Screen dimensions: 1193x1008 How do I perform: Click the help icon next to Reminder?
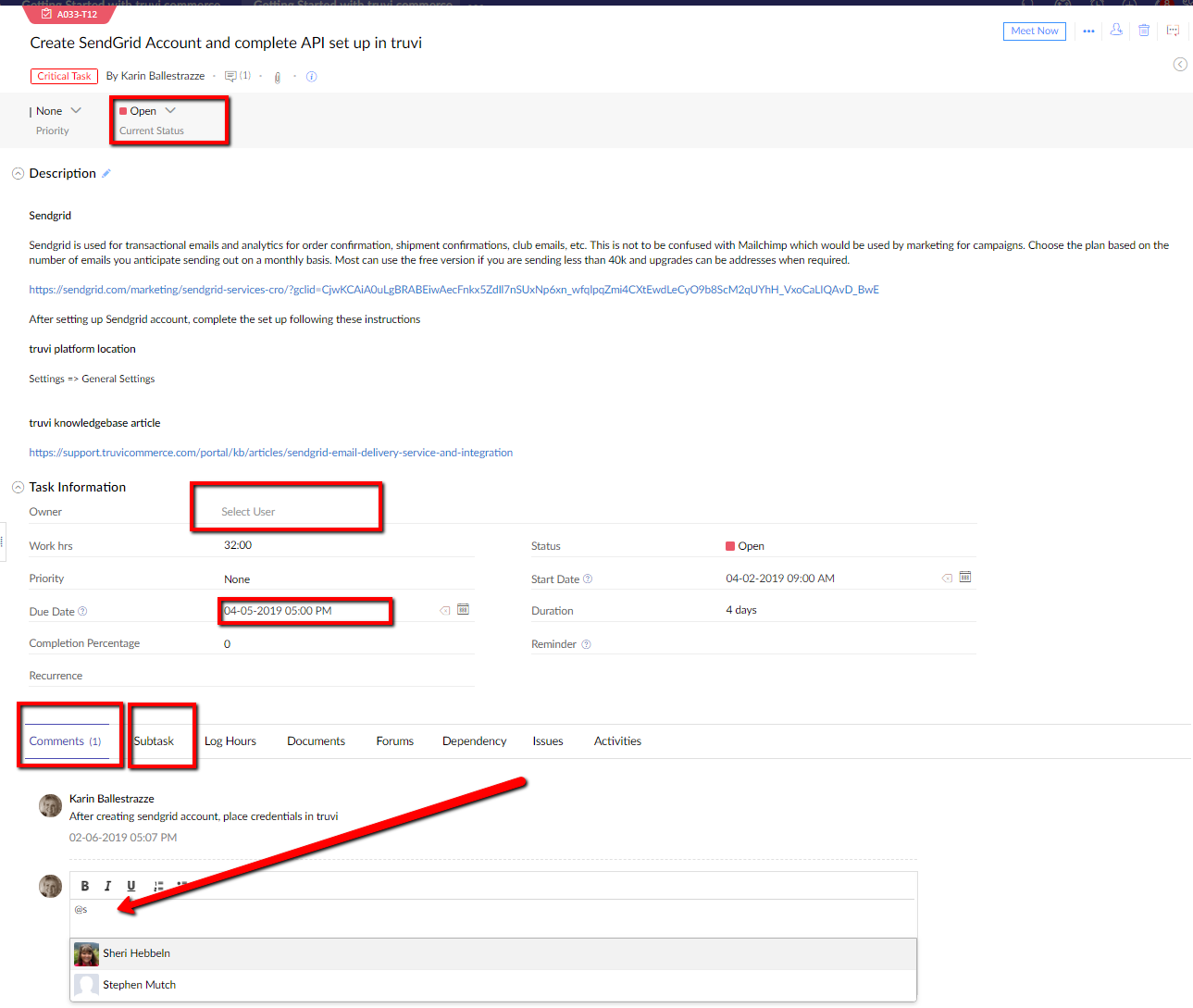point(586,644)
